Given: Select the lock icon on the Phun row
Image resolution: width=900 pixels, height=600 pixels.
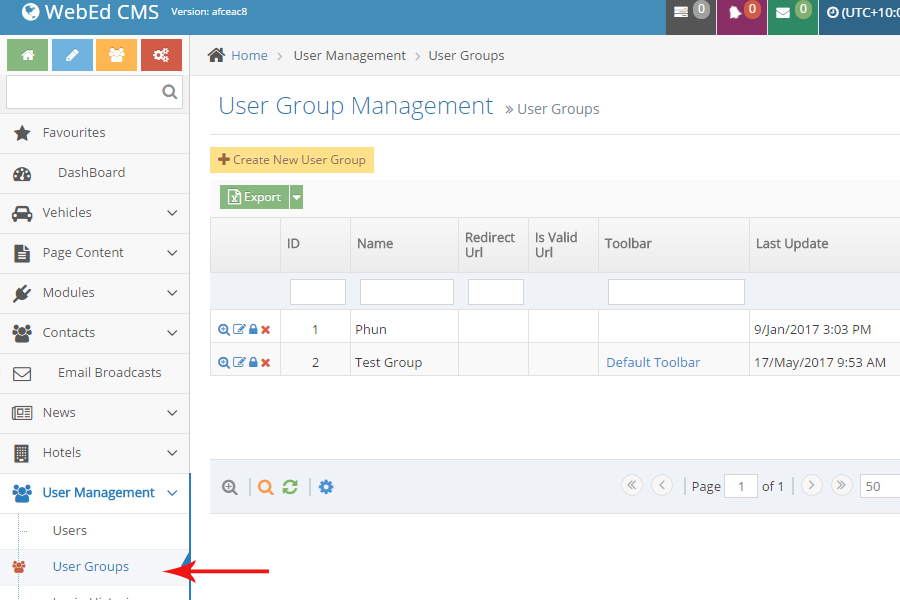Looking at the screenshot, I should (x=253, y=330).
